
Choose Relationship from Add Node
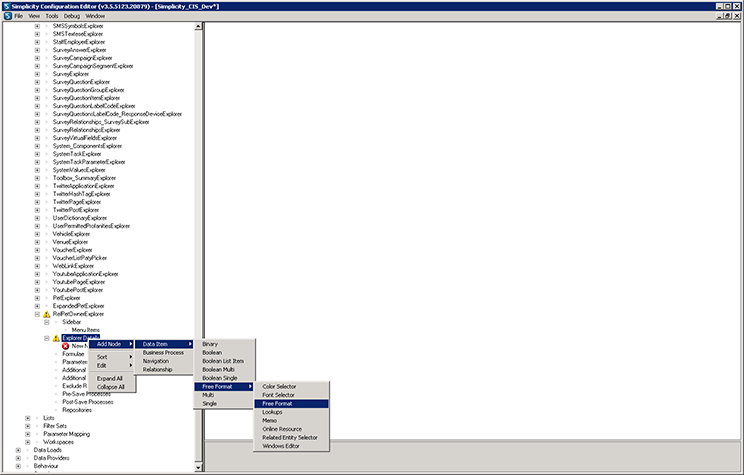tap(164, 370)
